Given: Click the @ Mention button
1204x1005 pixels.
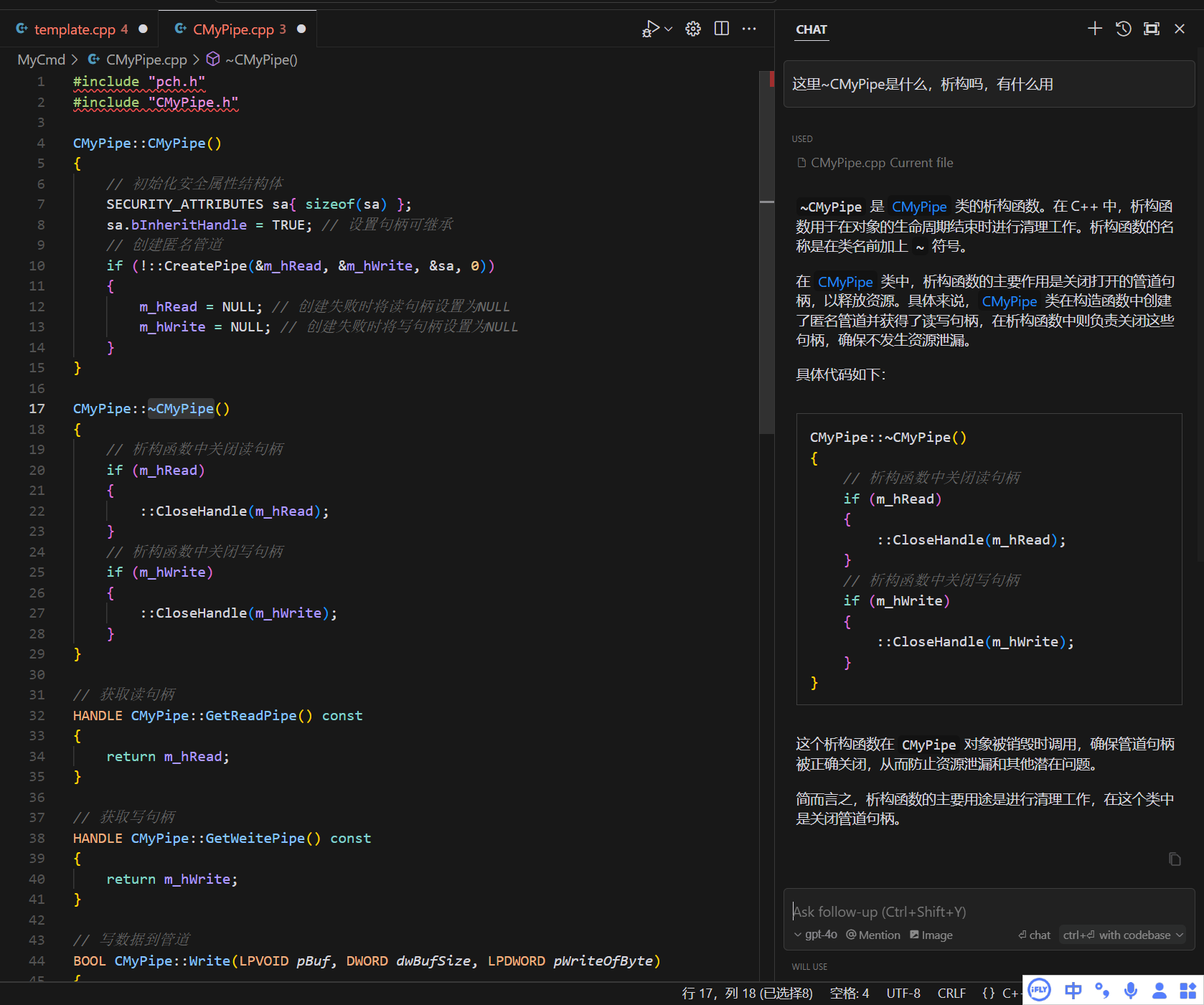Looking at the screenshot, I should 873,935.
